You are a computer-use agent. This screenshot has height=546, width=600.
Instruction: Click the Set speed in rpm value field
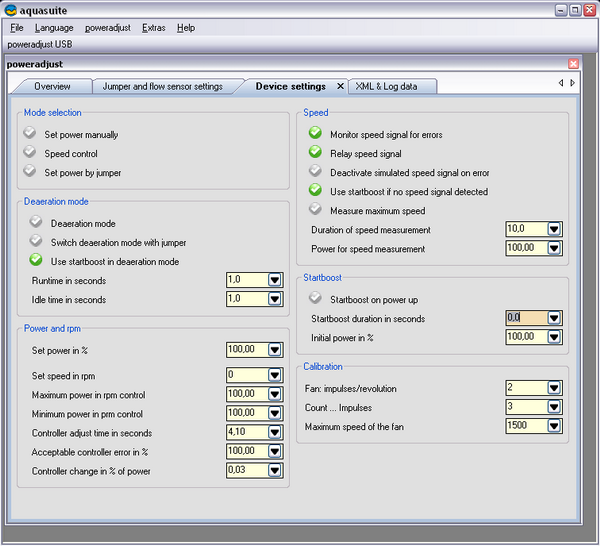tap(247, 375)
